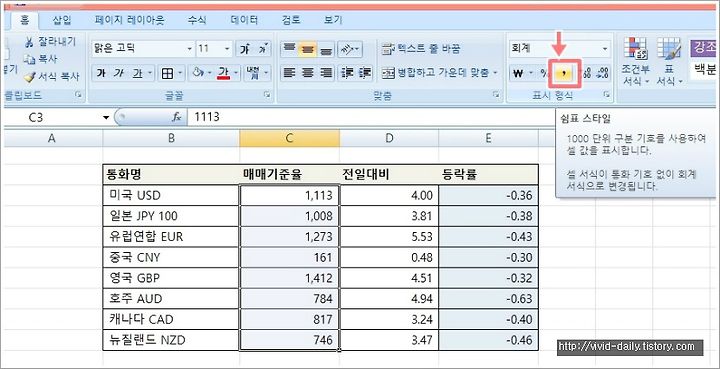Apply red font color with the underlined 가

tap(224, 73)
